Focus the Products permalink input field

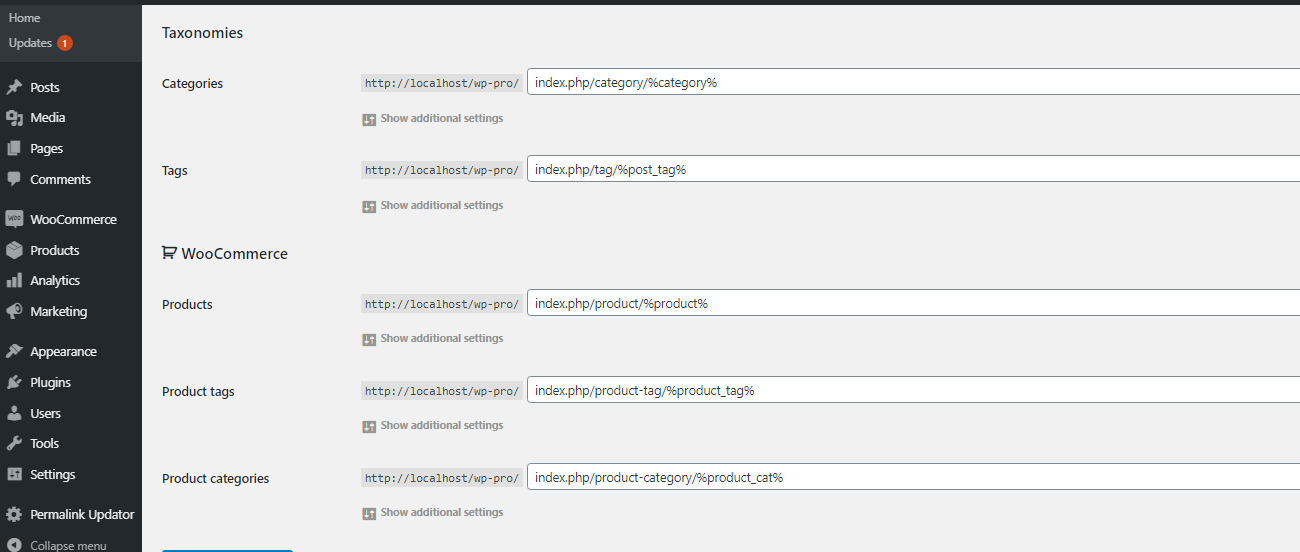pyautogui.click(x=914, y=303)
